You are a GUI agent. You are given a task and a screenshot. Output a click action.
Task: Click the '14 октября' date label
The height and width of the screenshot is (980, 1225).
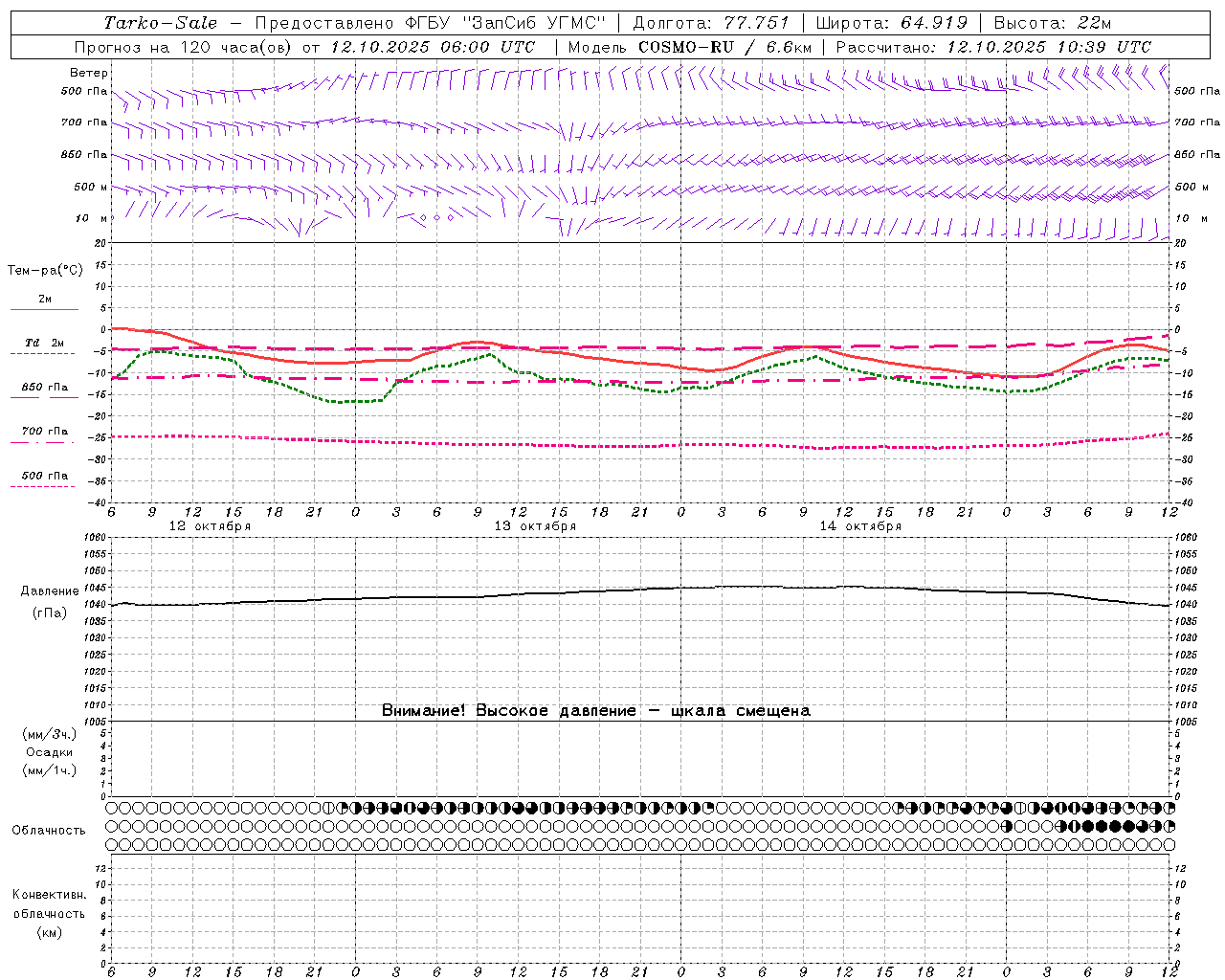pos(860,526)
